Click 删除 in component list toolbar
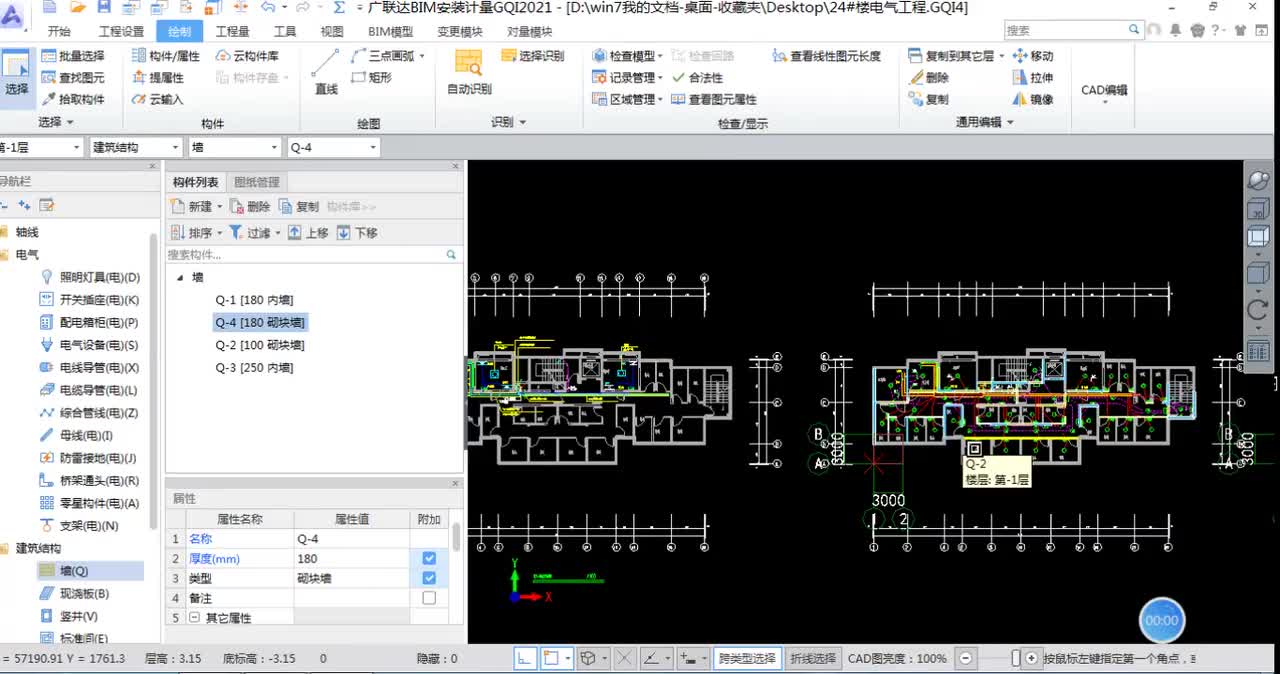The height and width of the screenshot is (674, 1280). [x=250, y=207]
